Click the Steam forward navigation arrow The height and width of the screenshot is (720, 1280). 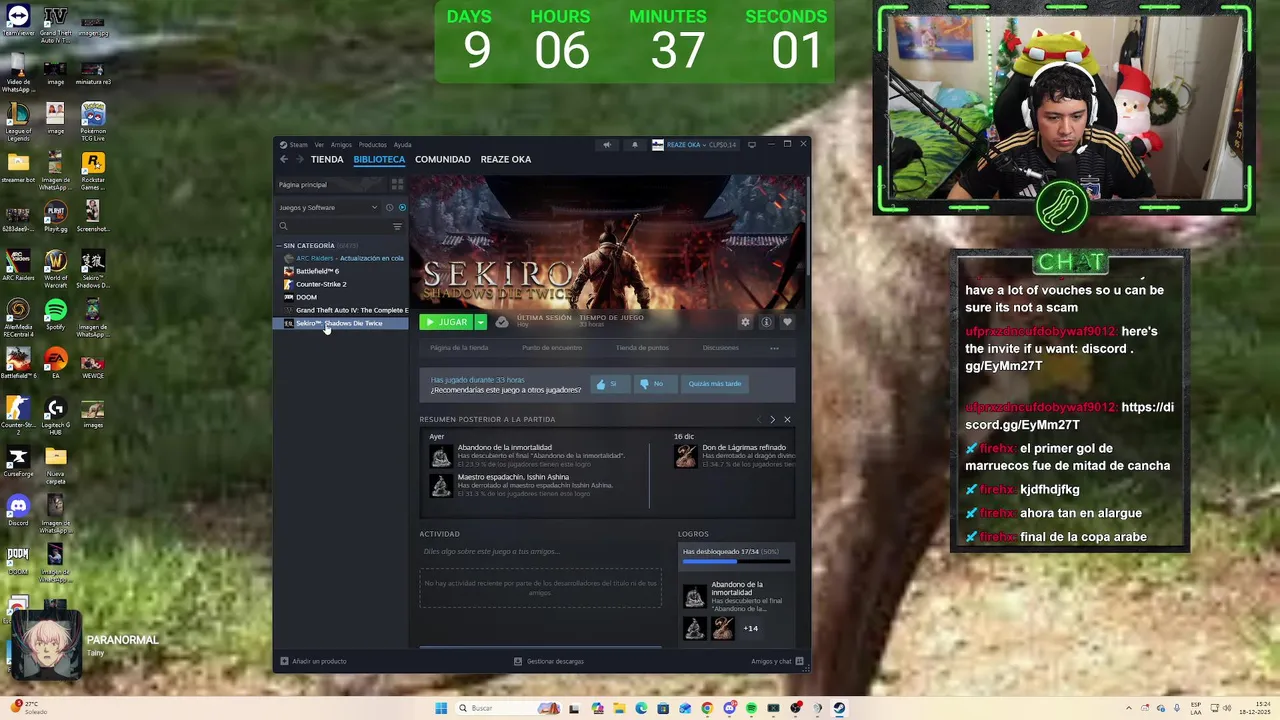299,159
